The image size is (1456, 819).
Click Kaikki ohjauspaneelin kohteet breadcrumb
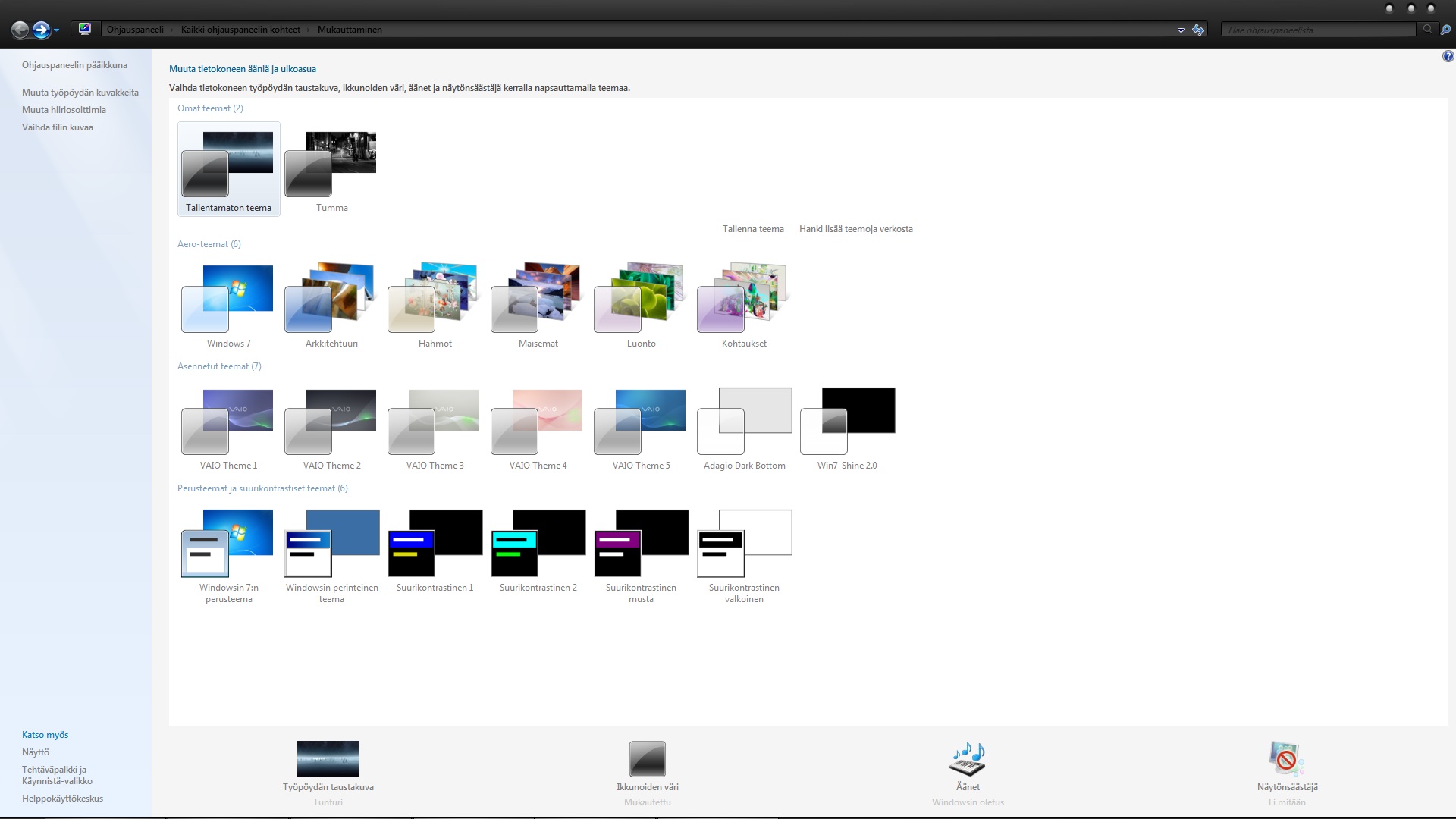tap(240, 30)
